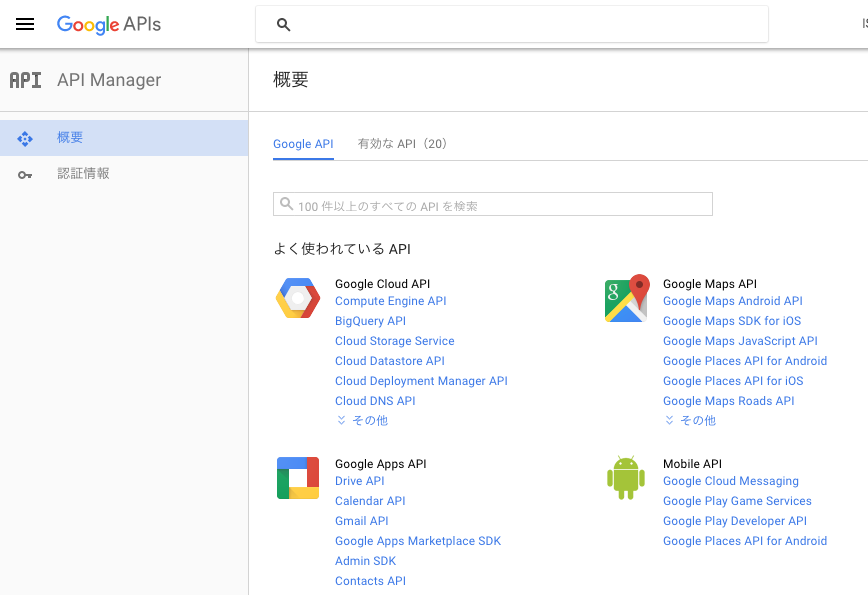Click the Android robot icon for Mobile API
The image size is (868, 595).
coord(626,477)
